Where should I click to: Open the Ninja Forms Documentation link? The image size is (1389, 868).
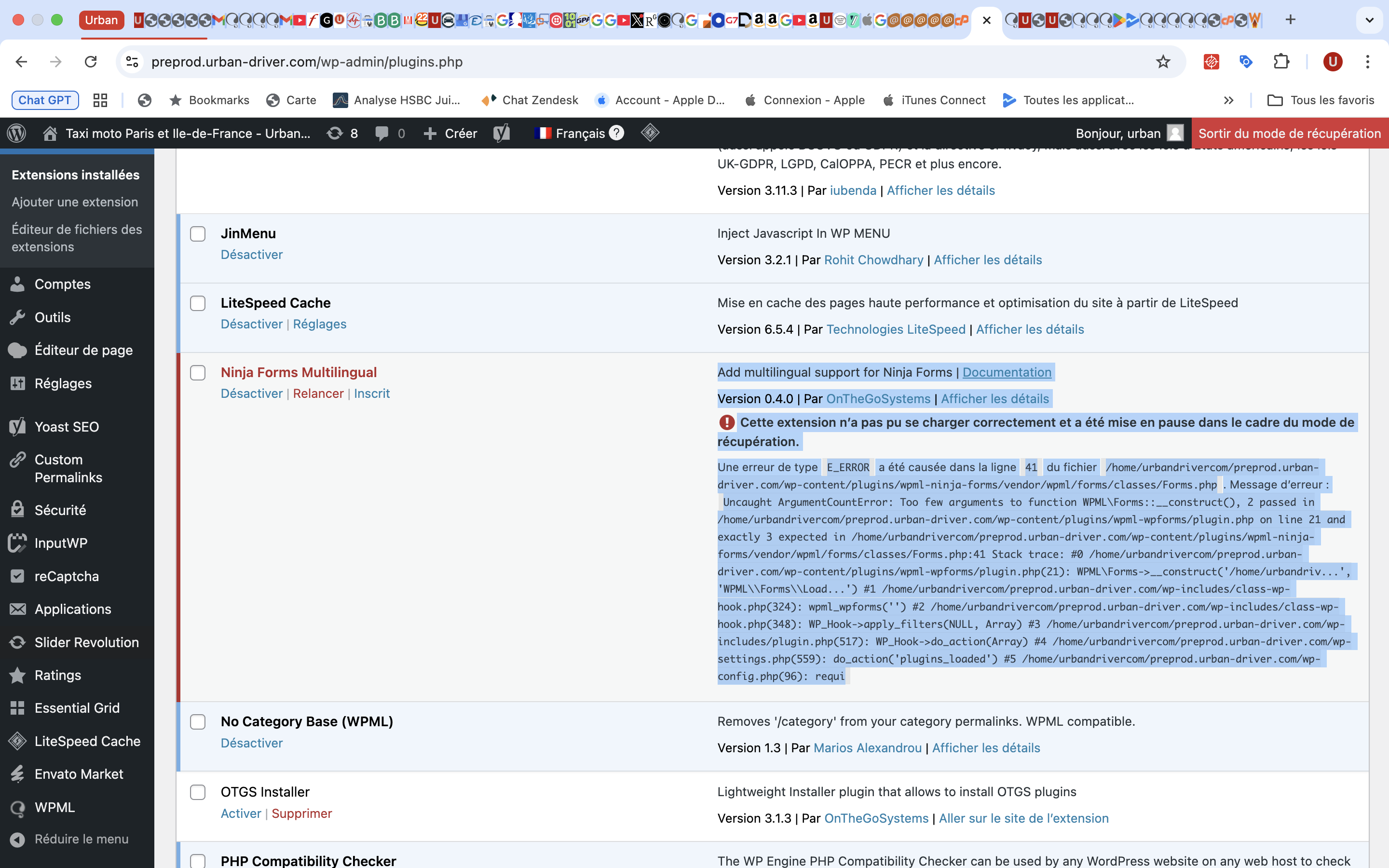[x=1007, y=372]
